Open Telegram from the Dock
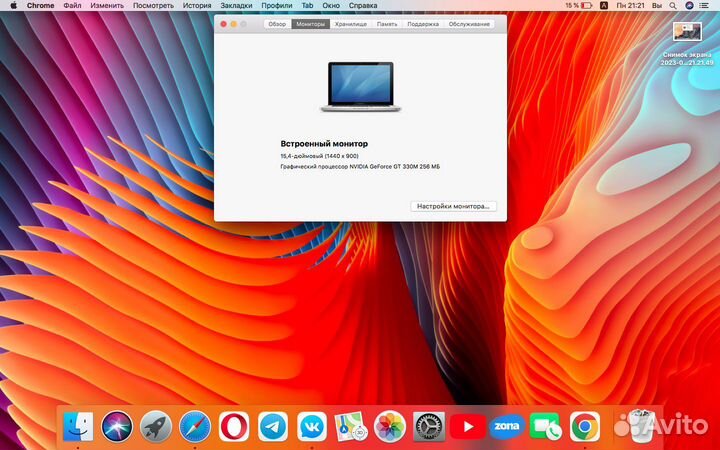The width and height of the screenshot is (720, 450). [273, 426]
